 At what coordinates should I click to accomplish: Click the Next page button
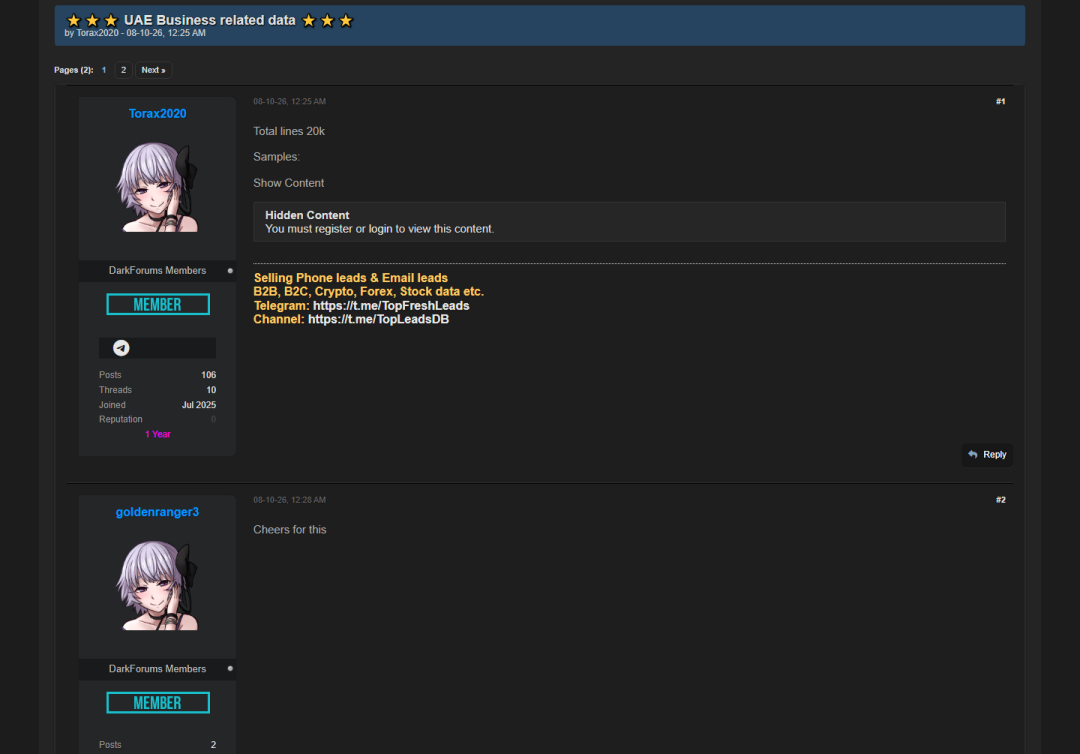(x=154, y=70)
